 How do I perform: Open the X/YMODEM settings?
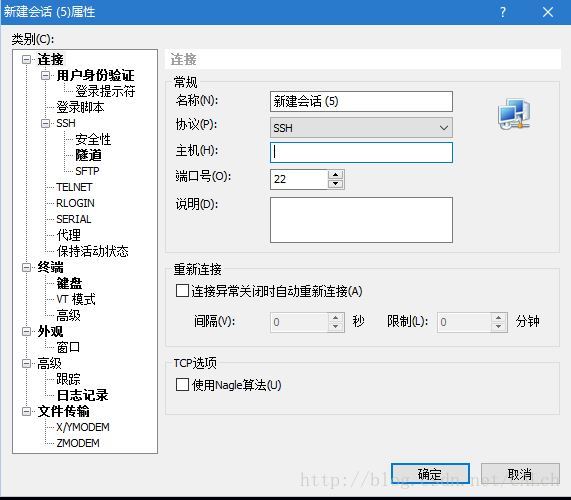pyautogui.click(x=83, y=427)
